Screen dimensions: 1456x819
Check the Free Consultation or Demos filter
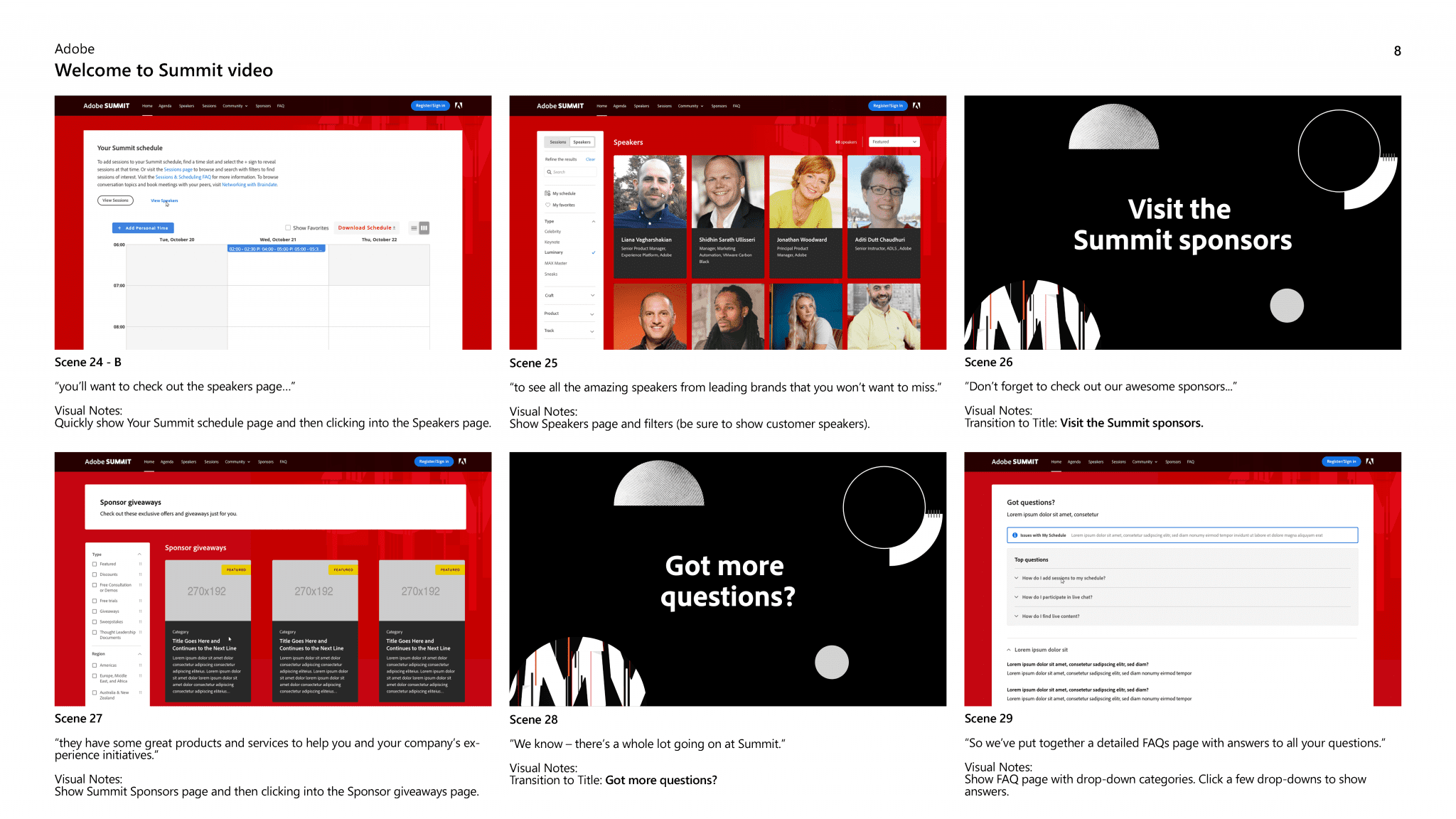click(95, 585)
